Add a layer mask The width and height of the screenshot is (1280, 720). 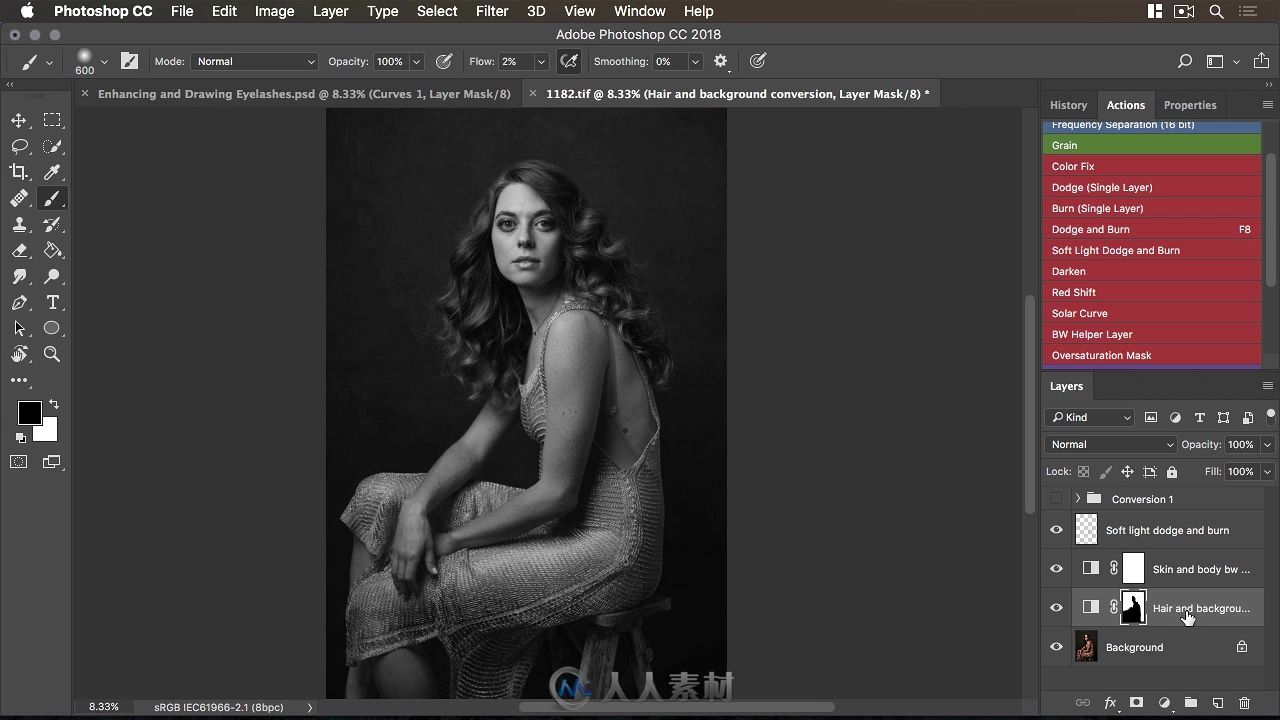coord(1137,703)
